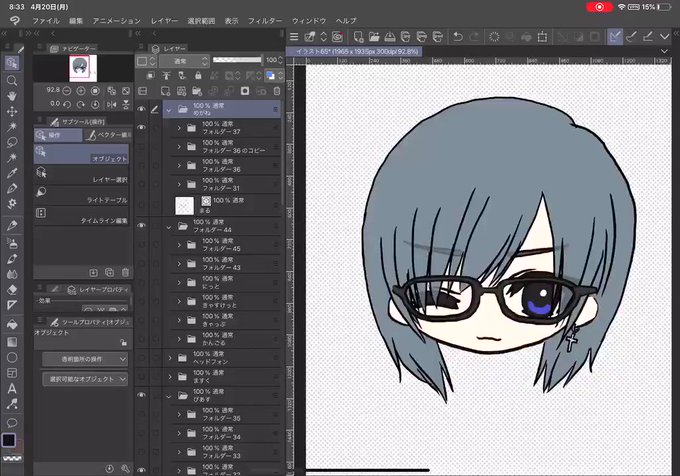Open the 編集 menu

[x=76, y=21]
